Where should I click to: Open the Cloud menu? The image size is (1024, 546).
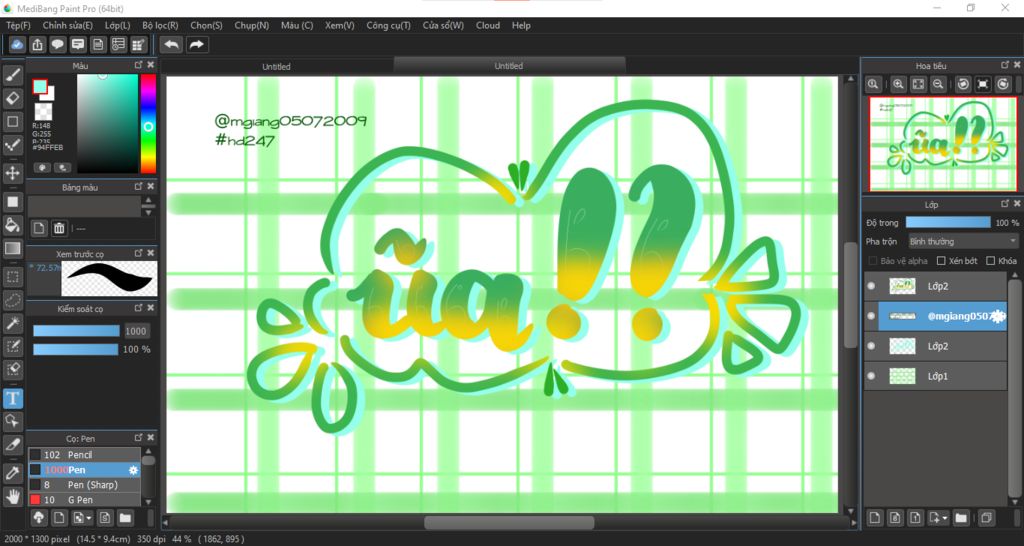[x=488, y=25]
